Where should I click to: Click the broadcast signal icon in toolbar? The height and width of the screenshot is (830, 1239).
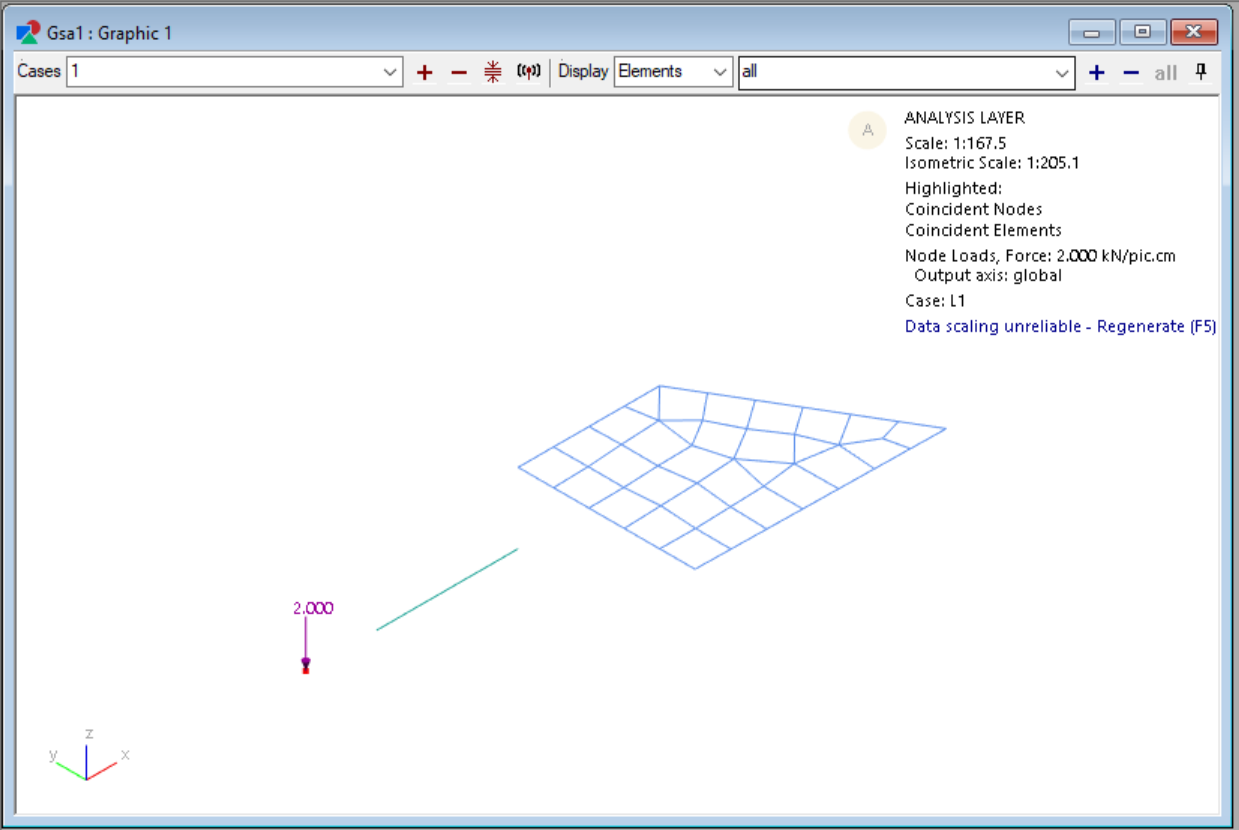coord(528,72)
